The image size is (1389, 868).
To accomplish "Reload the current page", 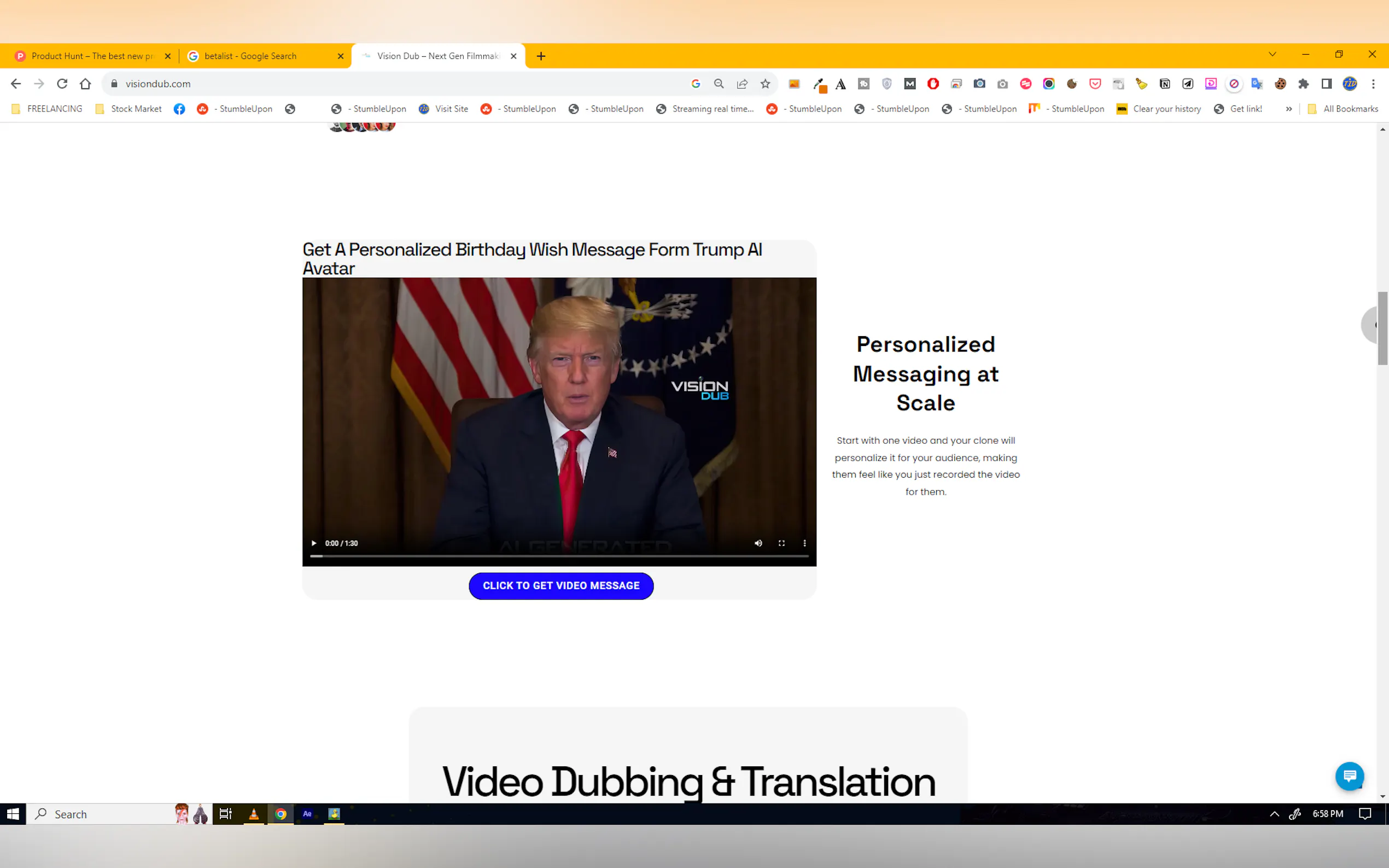I will (x=62, y=84).
